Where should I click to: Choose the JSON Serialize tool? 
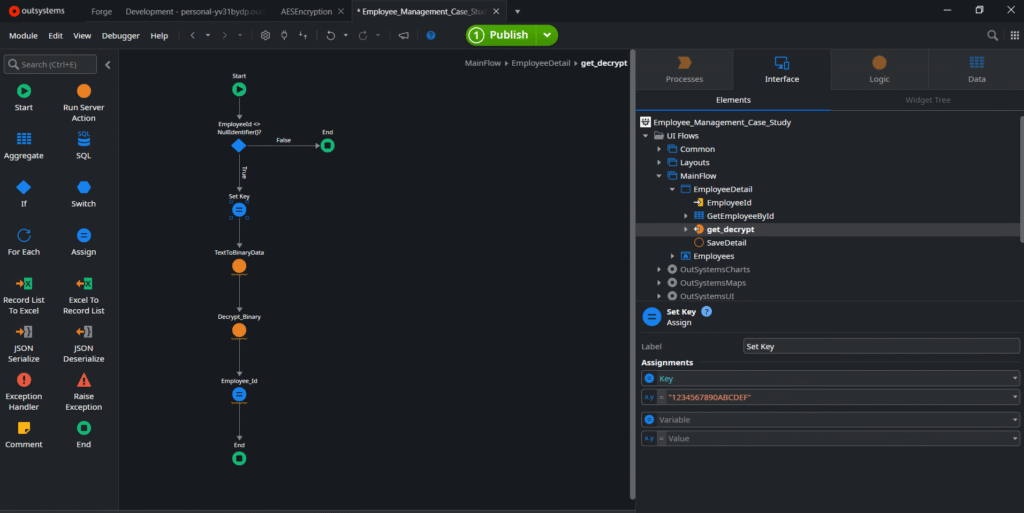pyautogui.click(x=24, y=343)
